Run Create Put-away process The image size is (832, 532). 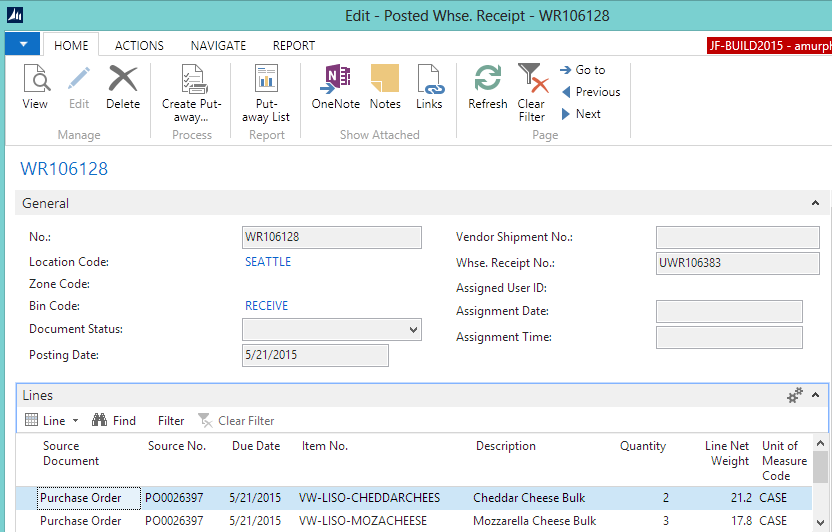192,93
